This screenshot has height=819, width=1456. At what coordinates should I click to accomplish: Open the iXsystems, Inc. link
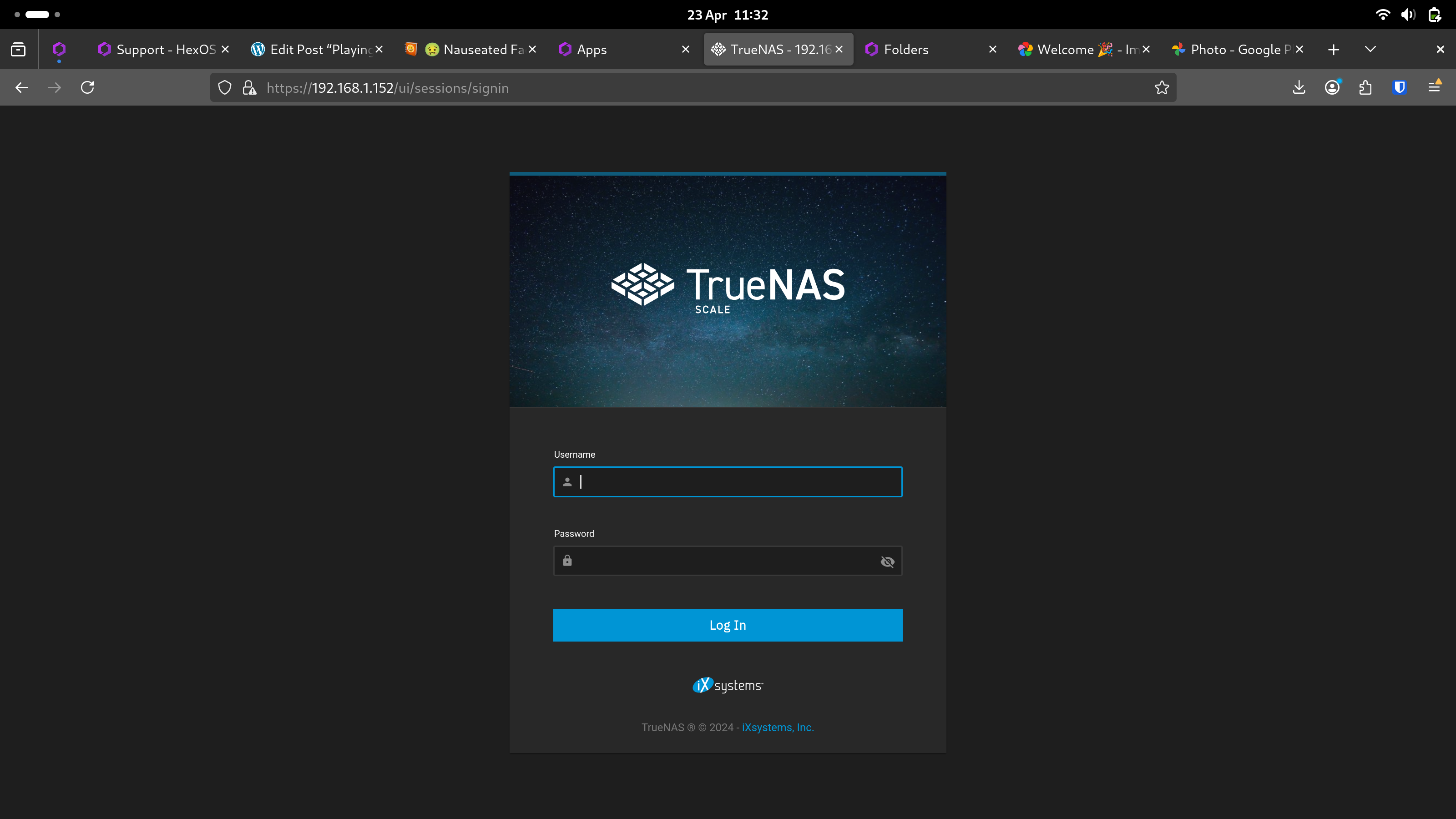(777, 728)
